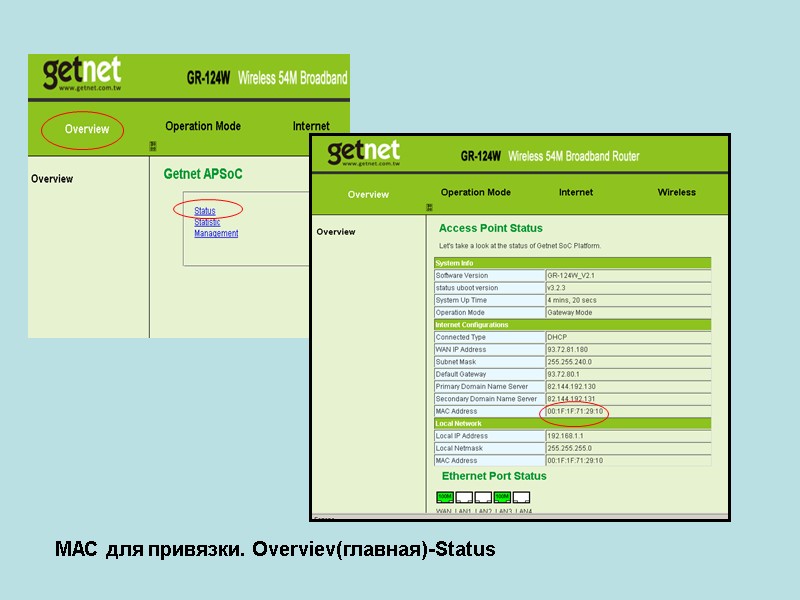Click sidebar collapse icon in back window
The image size is (800, 600).
coord(153,146)
